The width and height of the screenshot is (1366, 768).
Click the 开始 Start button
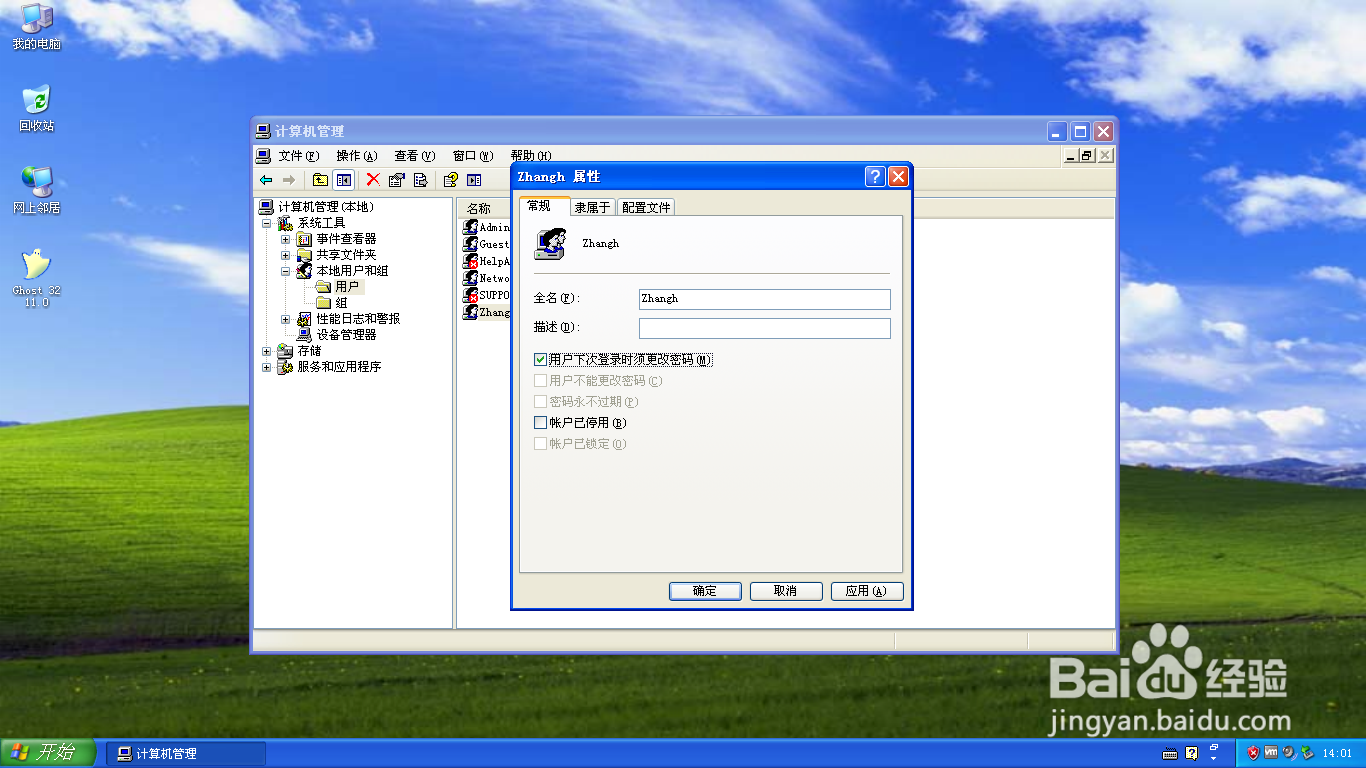[48, 753]
